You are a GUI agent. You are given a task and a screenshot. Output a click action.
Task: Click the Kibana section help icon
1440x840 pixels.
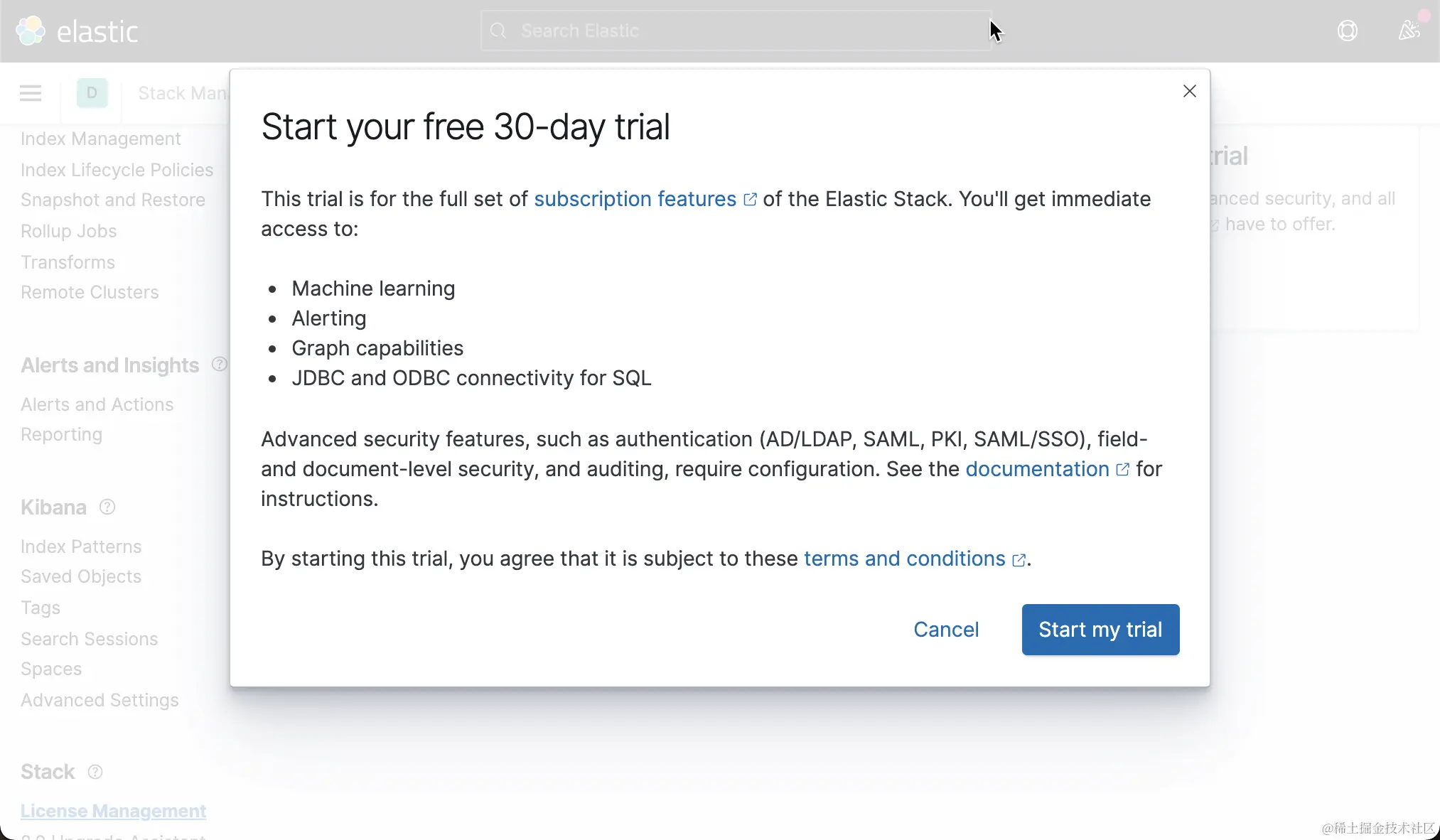(107, 507)
